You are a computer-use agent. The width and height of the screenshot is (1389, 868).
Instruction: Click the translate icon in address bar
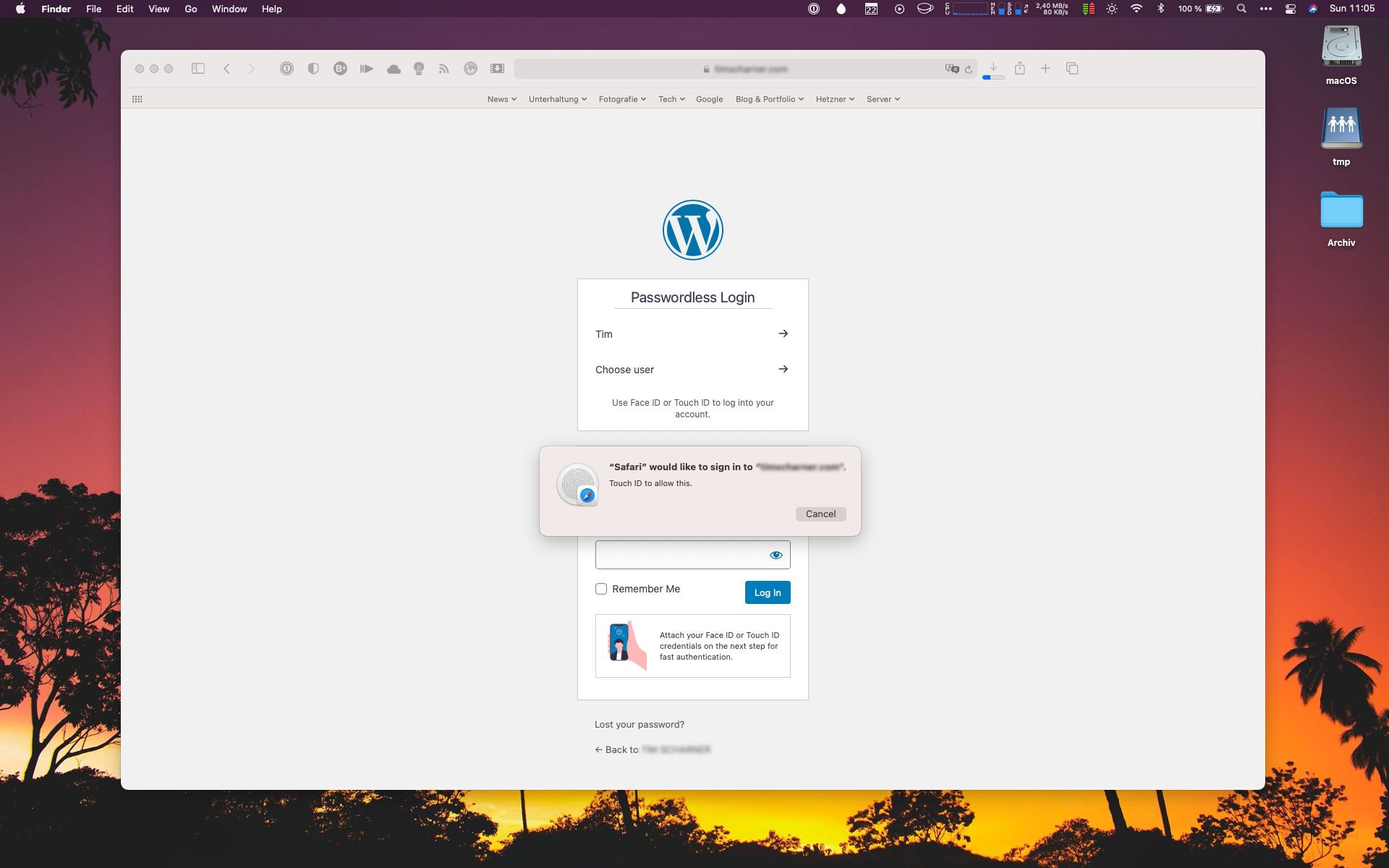[952, 69]
